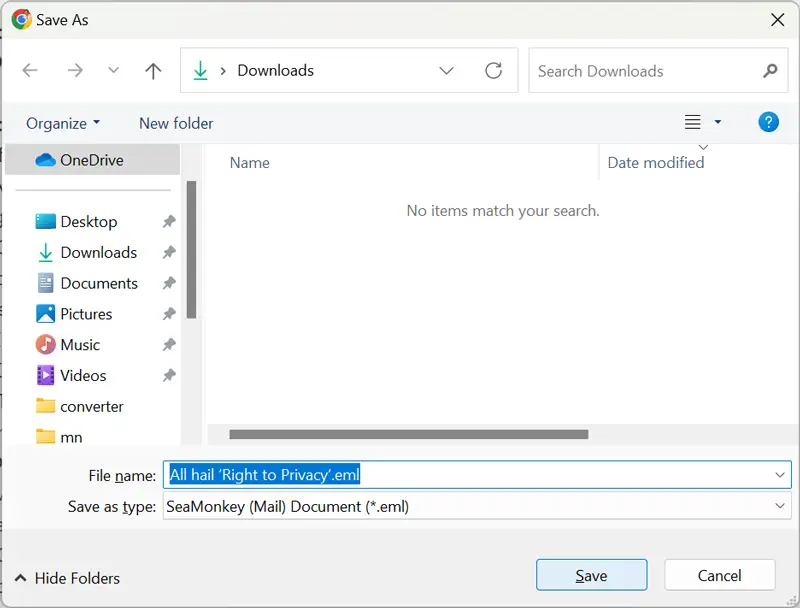Refresh the Downloads folder view
The width and height of the screenshot is (800, 608).
(x=493, y=71)
